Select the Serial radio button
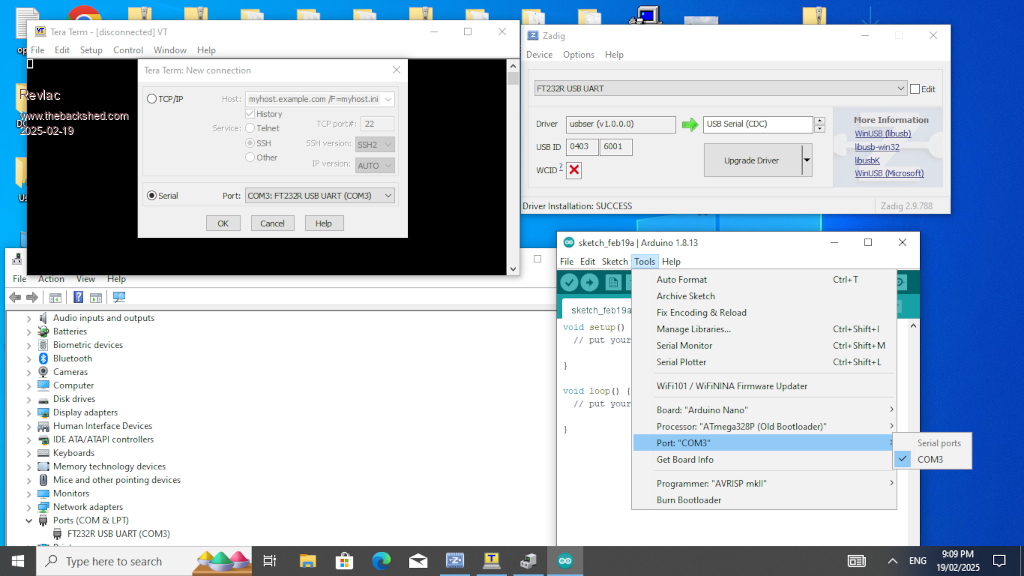The width and height of the screenshot is (1024, 576). tap(152, 195)
